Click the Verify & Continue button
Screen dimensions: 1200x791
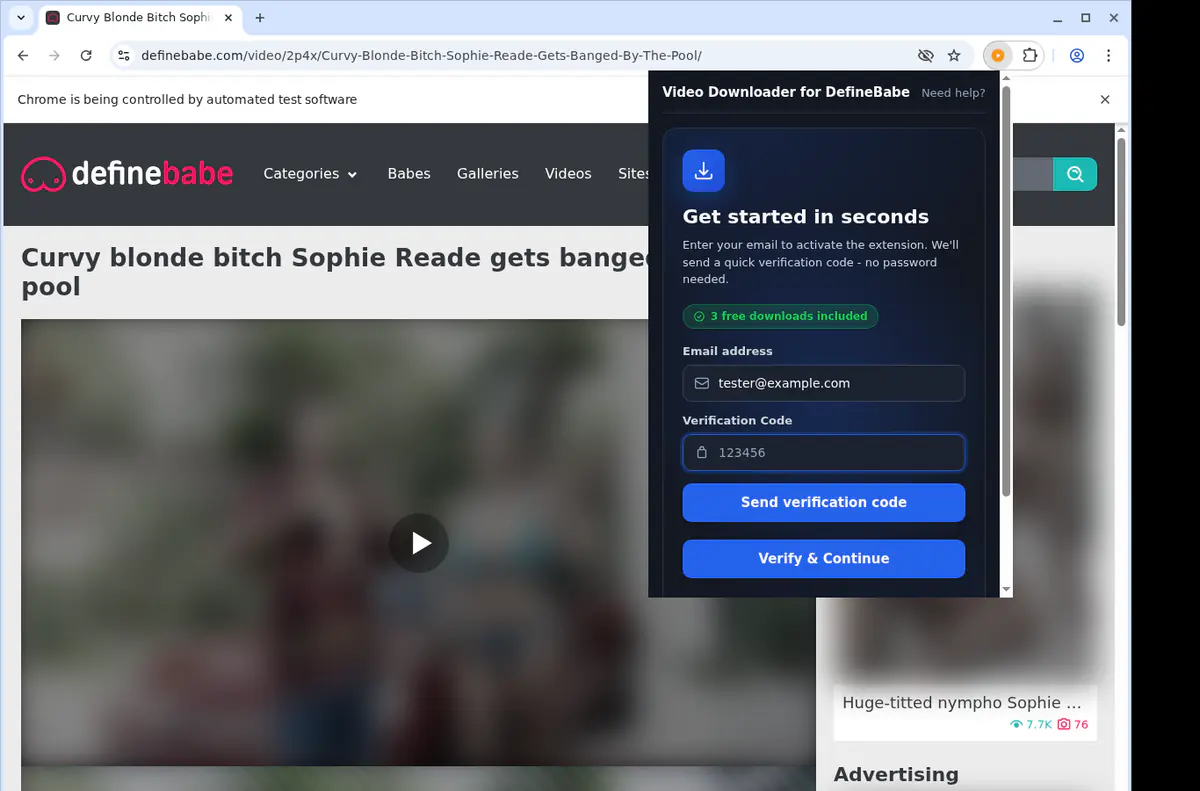coord(824,559)
